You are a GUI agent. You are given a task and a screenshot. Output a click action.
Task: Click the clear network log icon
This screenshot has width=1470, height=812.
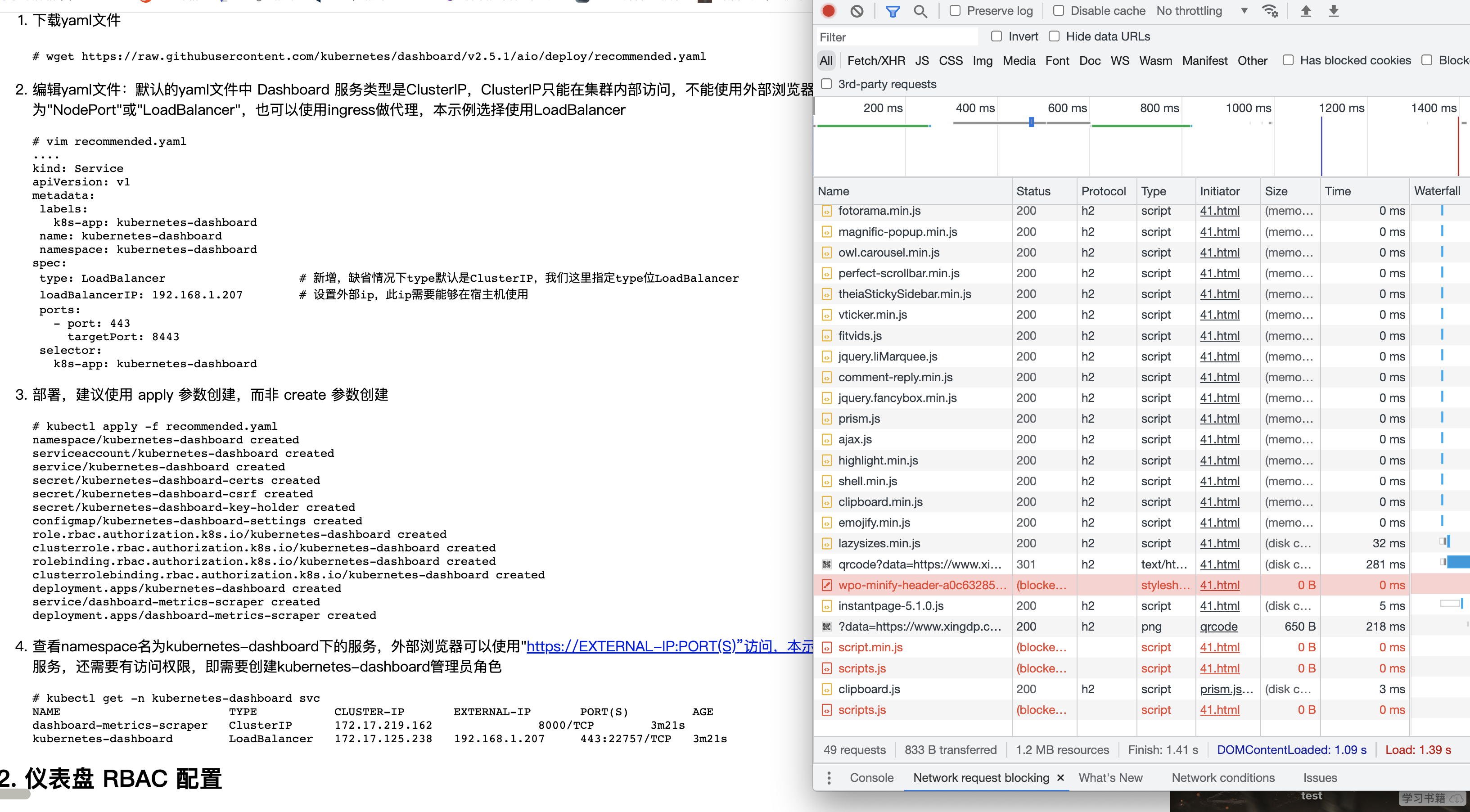(x=857, y=11)
